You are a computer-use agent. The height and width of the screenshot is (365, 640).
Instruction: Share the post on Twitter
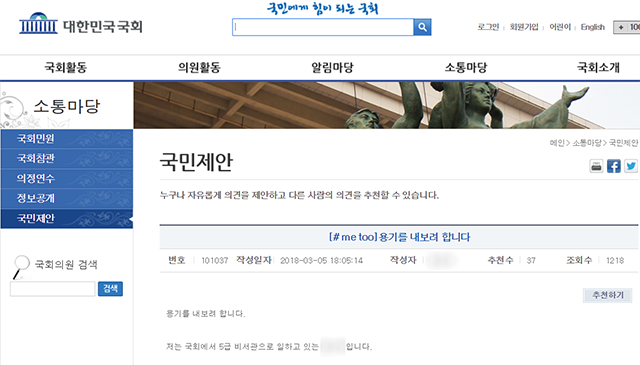point(631,166)
